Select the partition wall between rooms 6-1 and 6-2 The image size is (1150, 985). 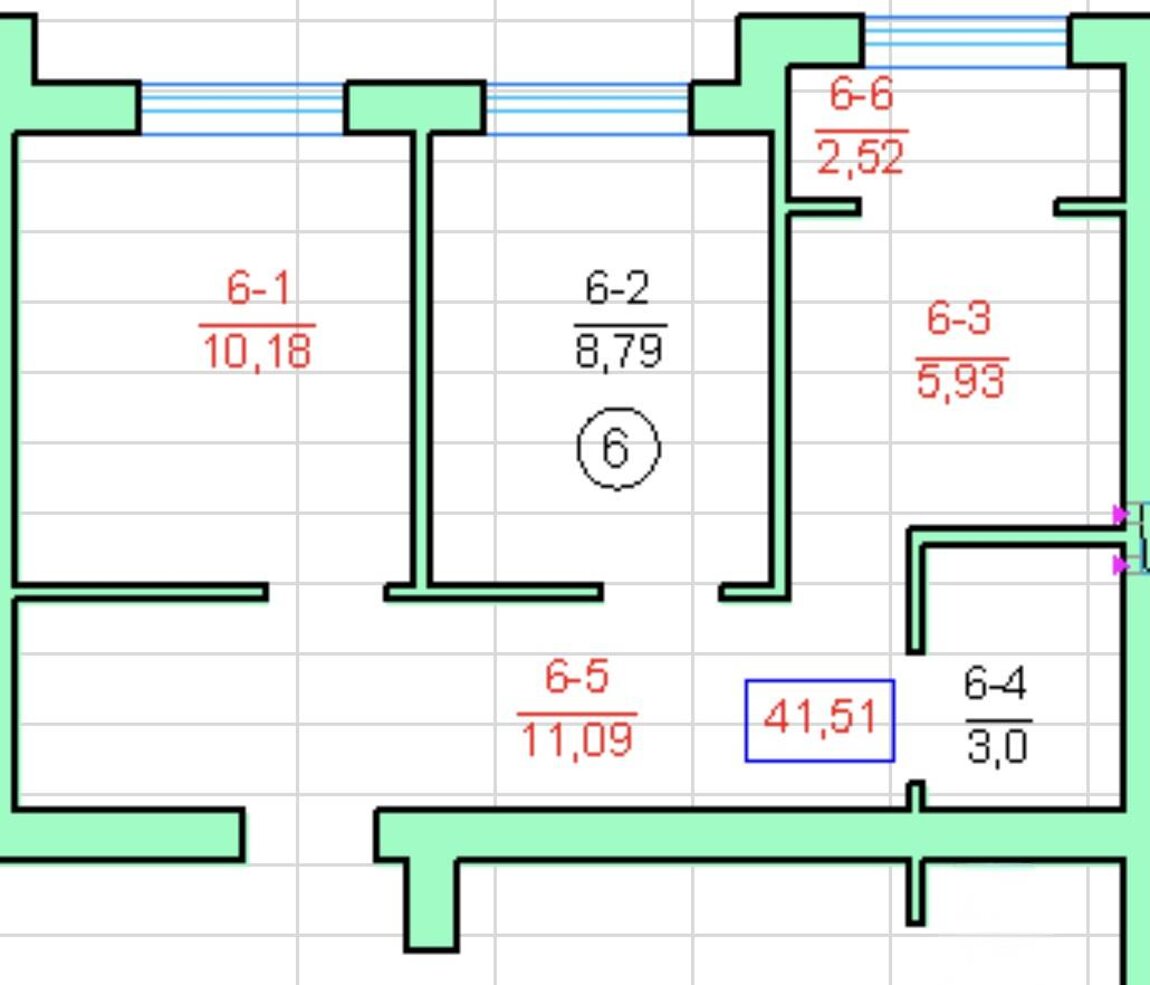421,360
